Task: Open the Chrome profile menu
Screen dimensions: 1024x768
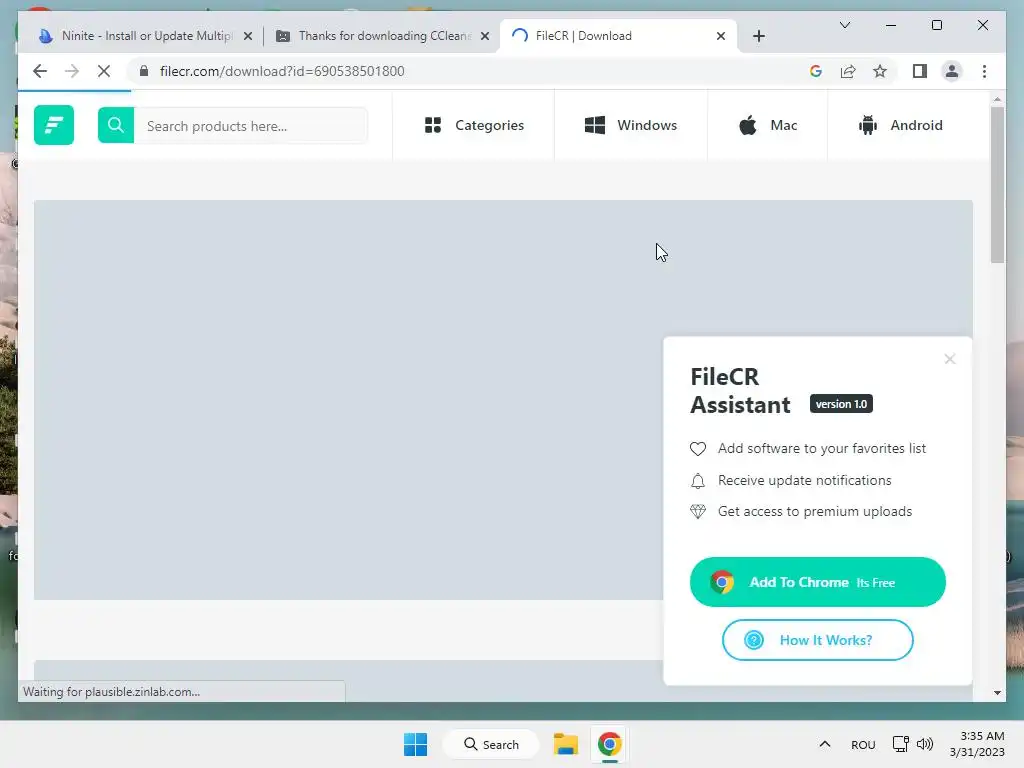Action: (952, 71)
